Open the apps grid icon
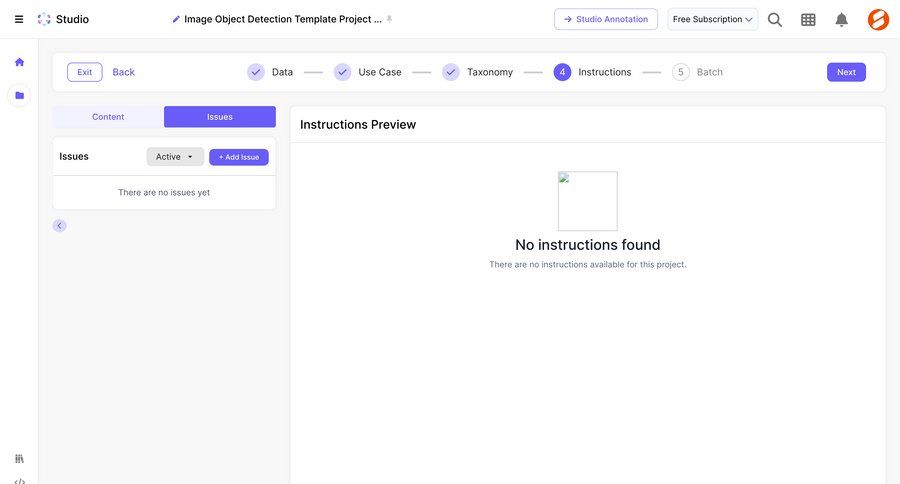Screen dimensions: 900x484 [808, 20]
